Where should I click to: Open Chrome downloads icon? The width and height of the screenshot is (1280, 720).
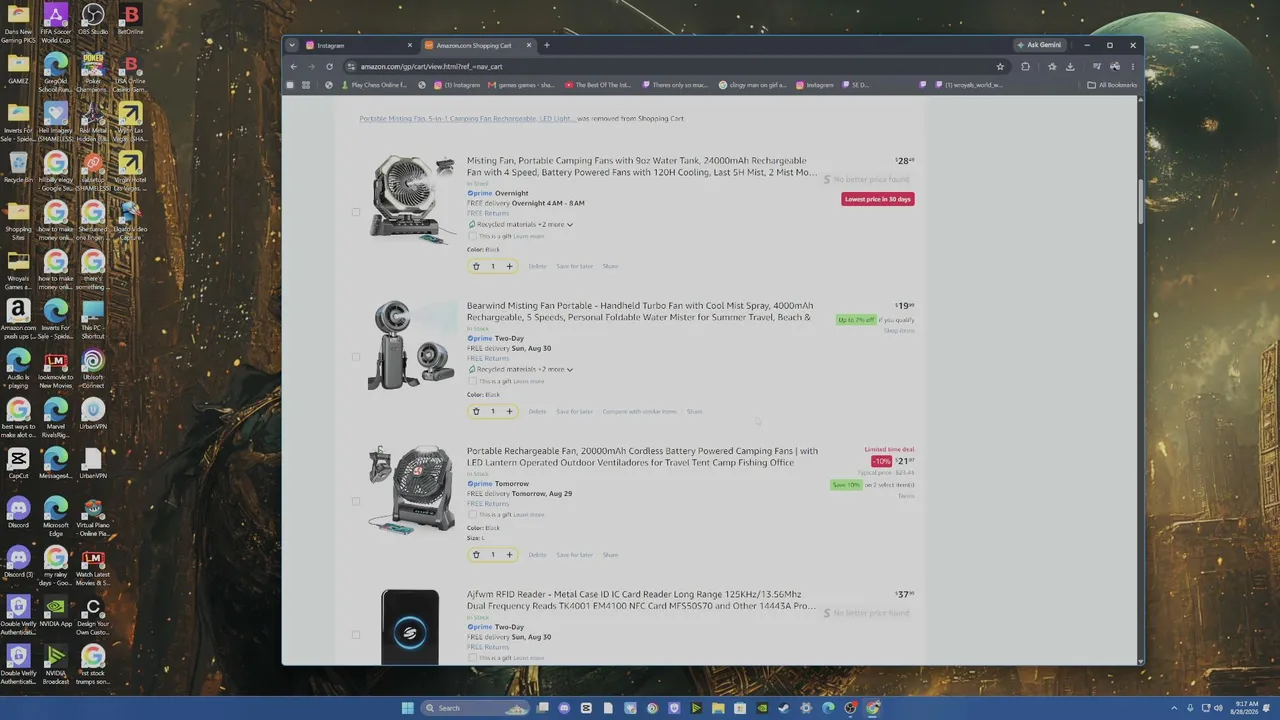coord(1070,66)
